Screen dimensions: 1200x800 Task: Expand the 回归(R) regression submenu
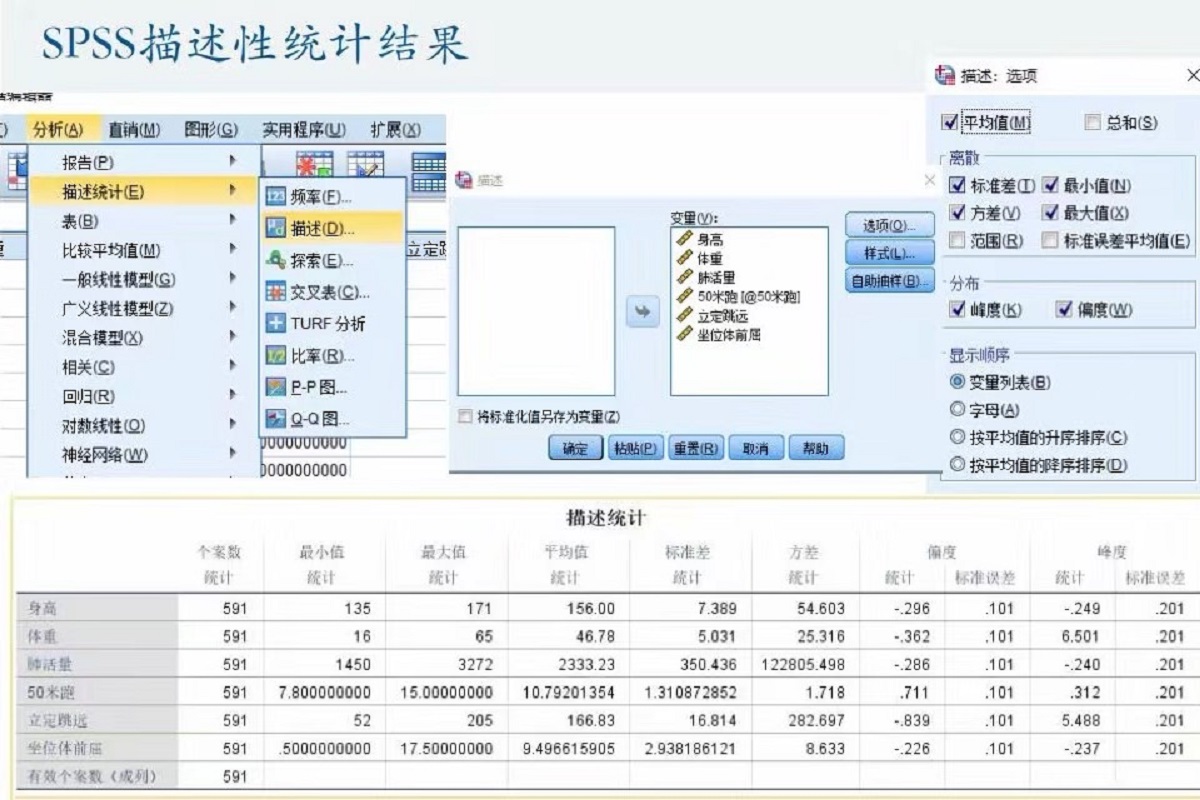88,396
